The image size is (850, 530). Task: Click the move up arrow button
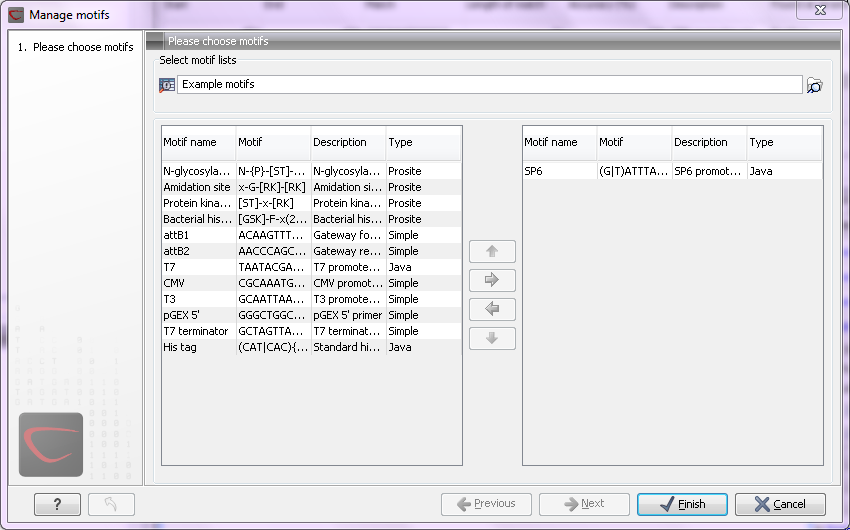[492, 251]
